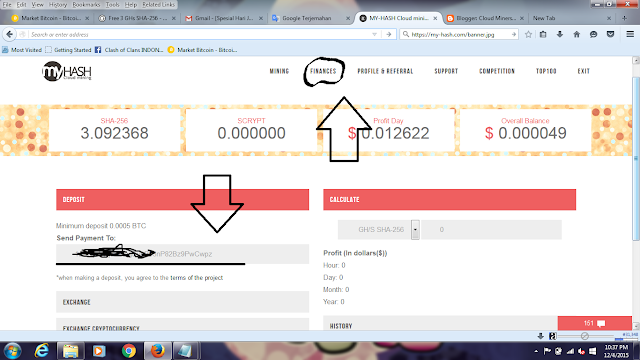Screen dimensions: 640x360
Task: Click the search box containing my-hash.com URL
Action: click(460, 35)
